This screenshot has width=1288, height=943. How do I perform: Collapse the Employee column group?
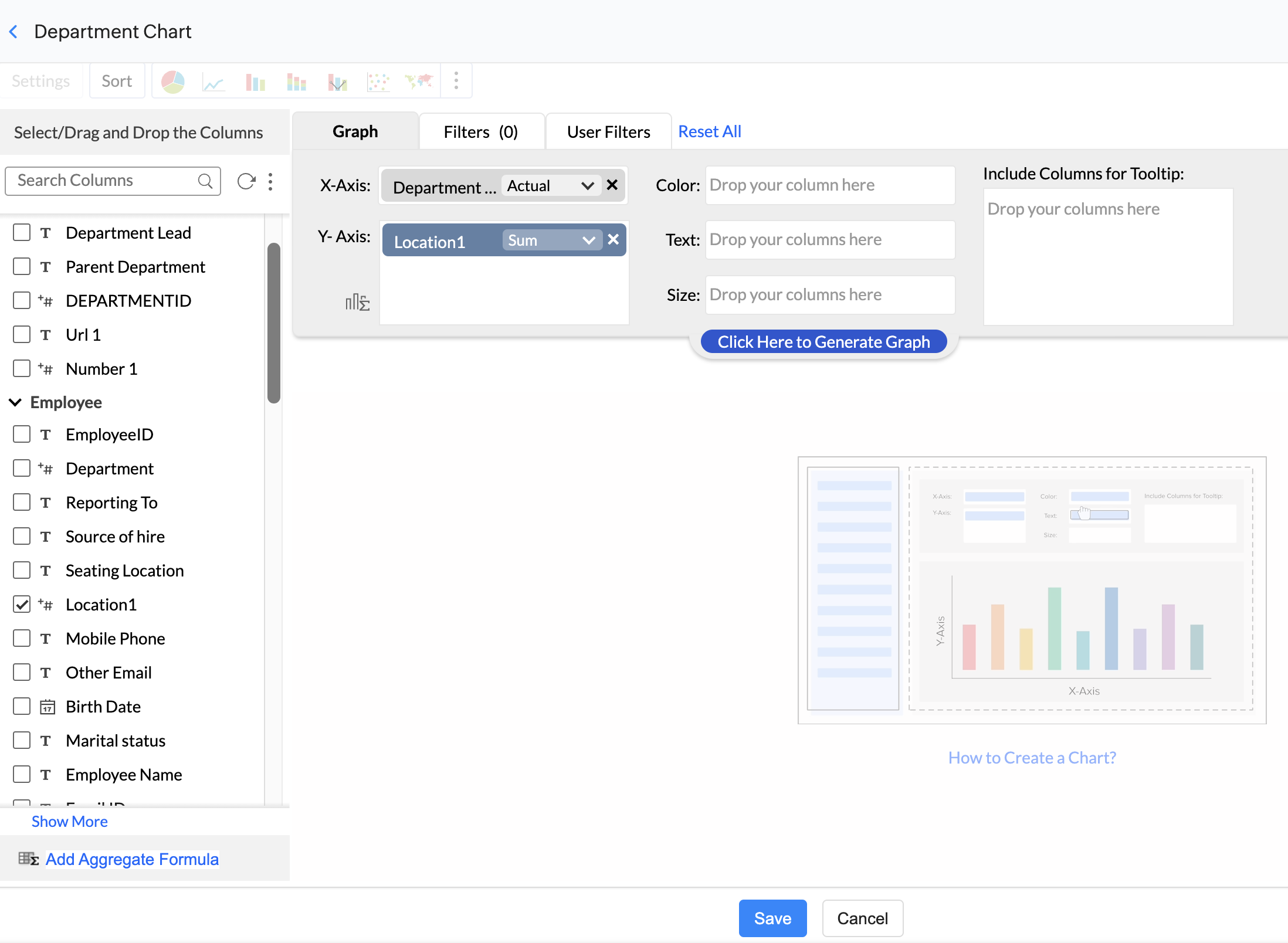16,402
